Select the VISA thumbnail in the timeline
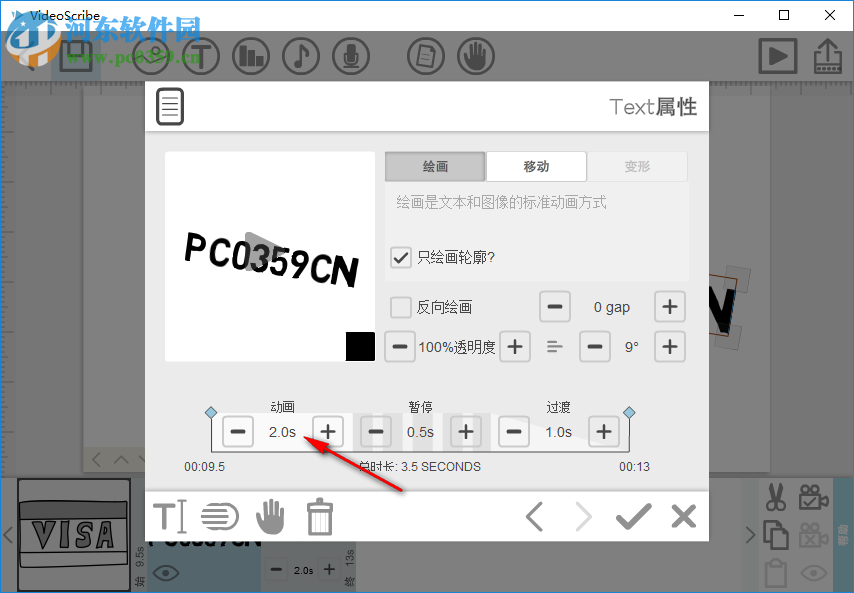The image size is (854, 593). (73, 533)
